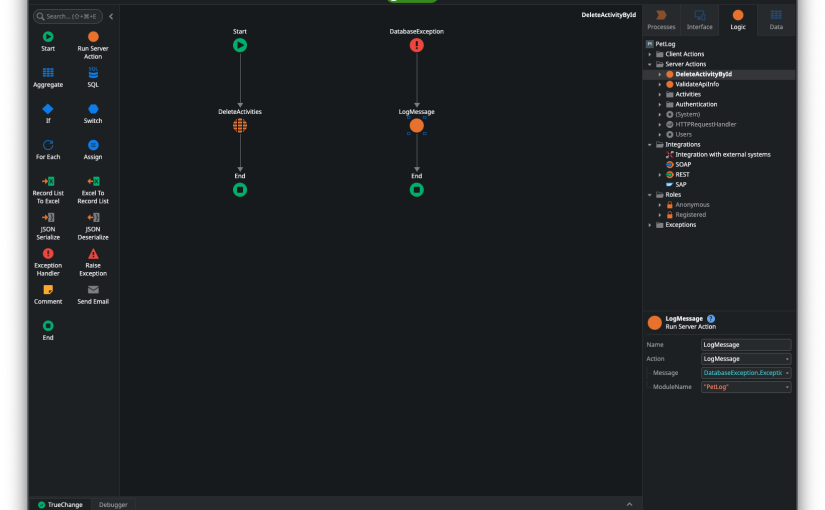Image resolution: width=825 pixels, height=510 pixels.
Task: Switch to the Data tab
Action: [776, 20]
